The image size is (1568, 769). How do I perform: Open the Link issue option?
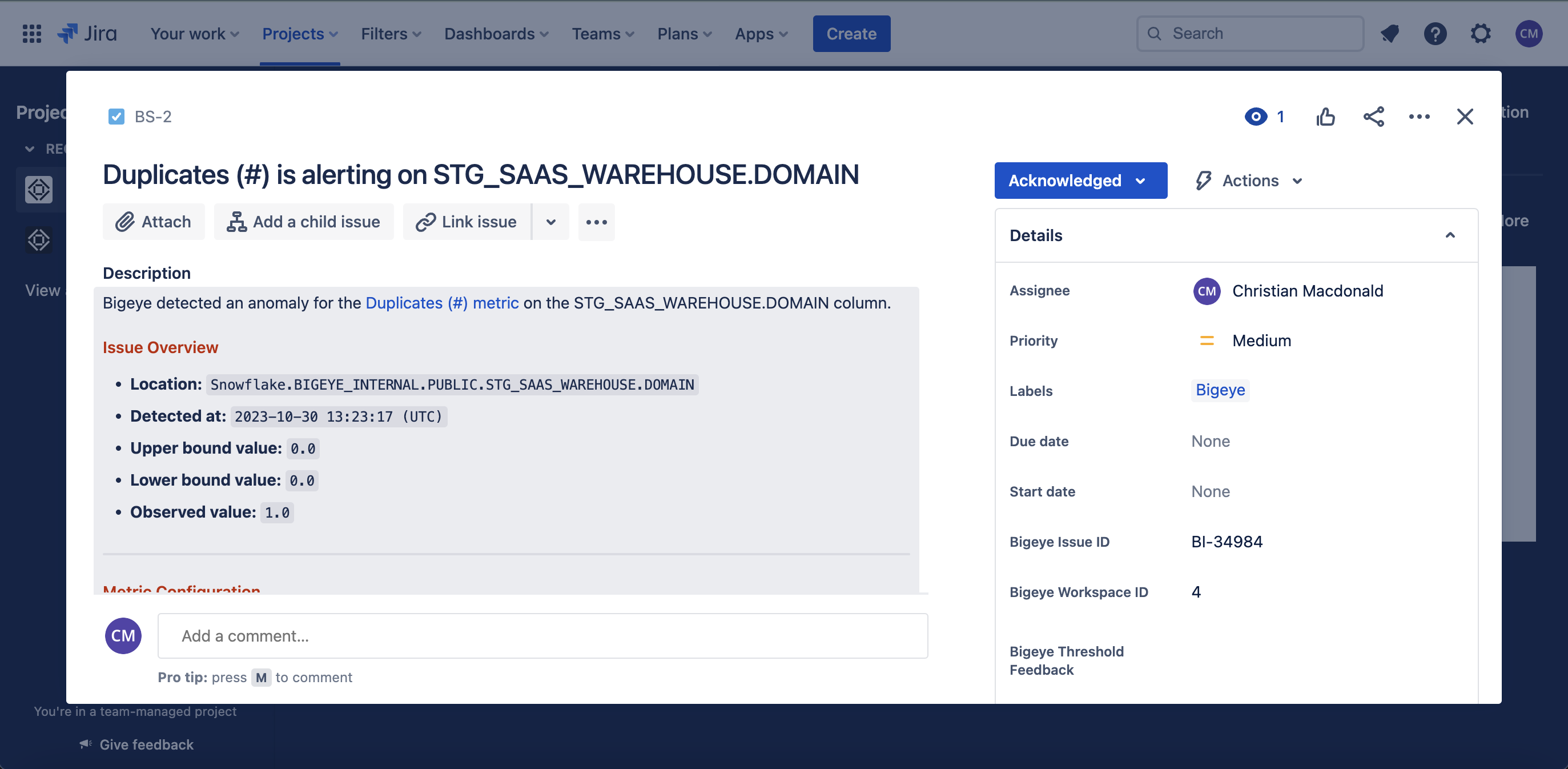(x=467, y=222)
